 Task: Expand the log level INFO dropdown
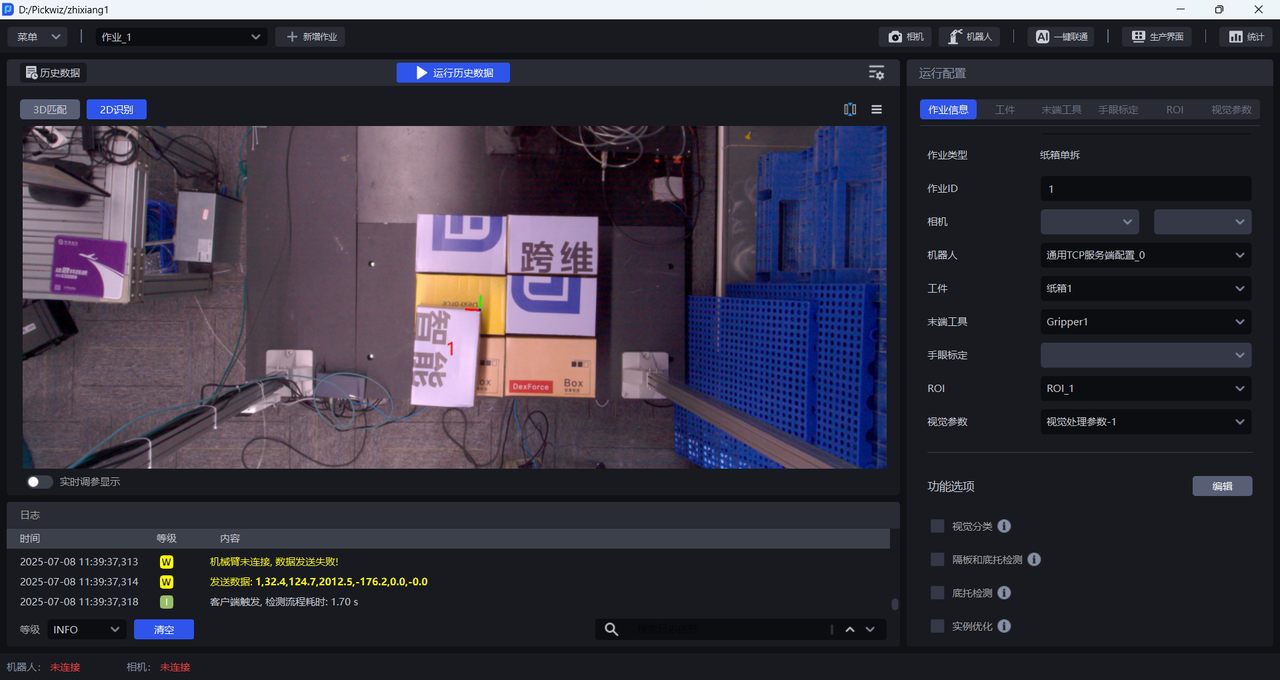(x=86, y=629)
